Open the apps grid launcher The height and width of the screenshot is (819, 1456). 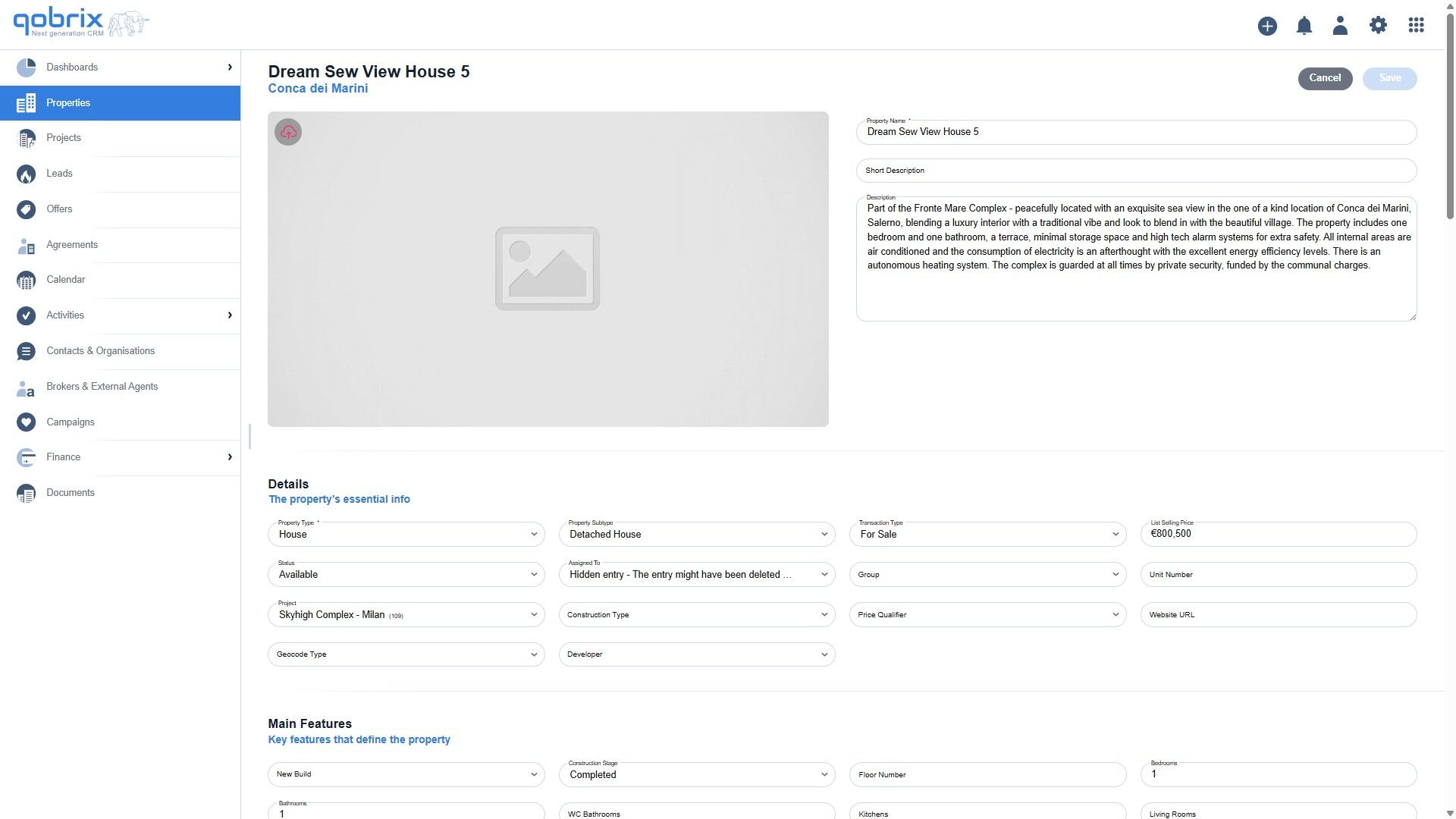point(1417,25)
